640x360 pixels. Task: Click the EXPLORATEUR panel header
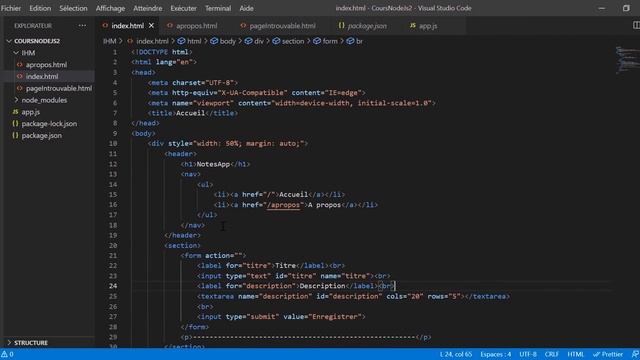pos(33,26)
